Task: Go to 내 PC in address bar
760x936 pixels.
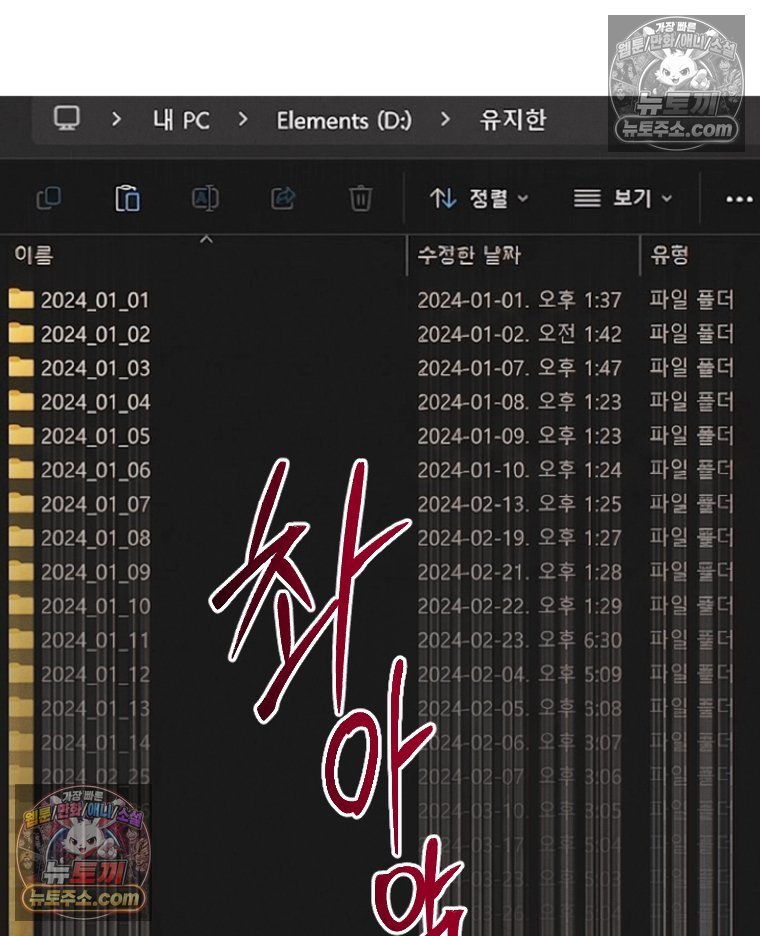Action: pos(181,120)
